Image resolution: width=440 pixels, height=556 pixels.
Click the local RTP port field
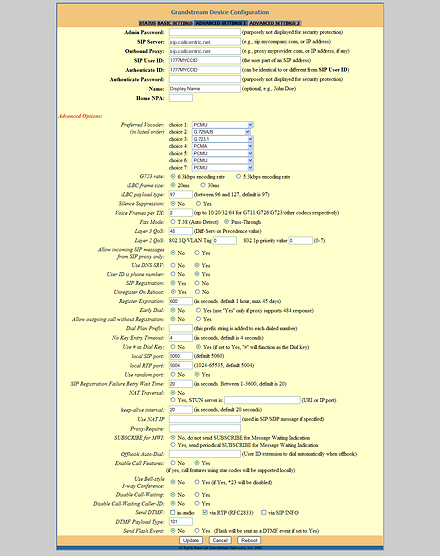pyautogui.click(x=181, y=365)
